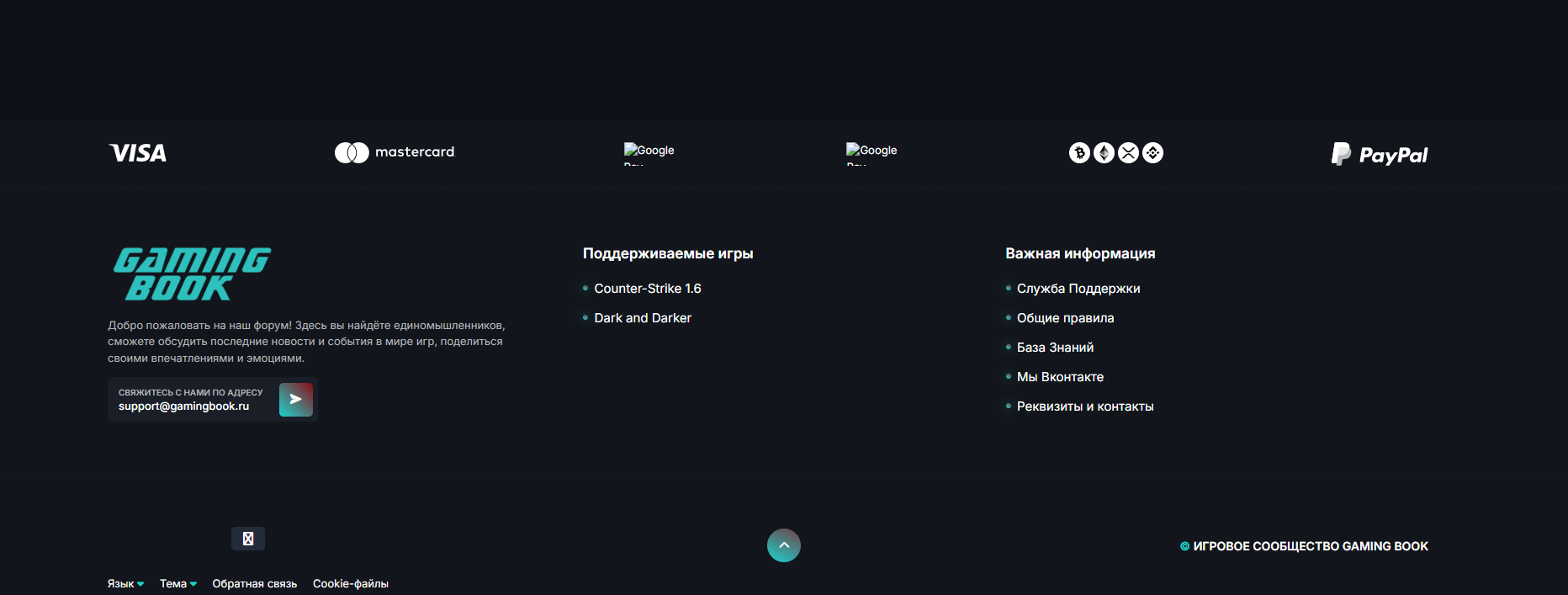Click the broken-glyph social icon button
This screenshot has height=595, width=1568.
point(248,539)
